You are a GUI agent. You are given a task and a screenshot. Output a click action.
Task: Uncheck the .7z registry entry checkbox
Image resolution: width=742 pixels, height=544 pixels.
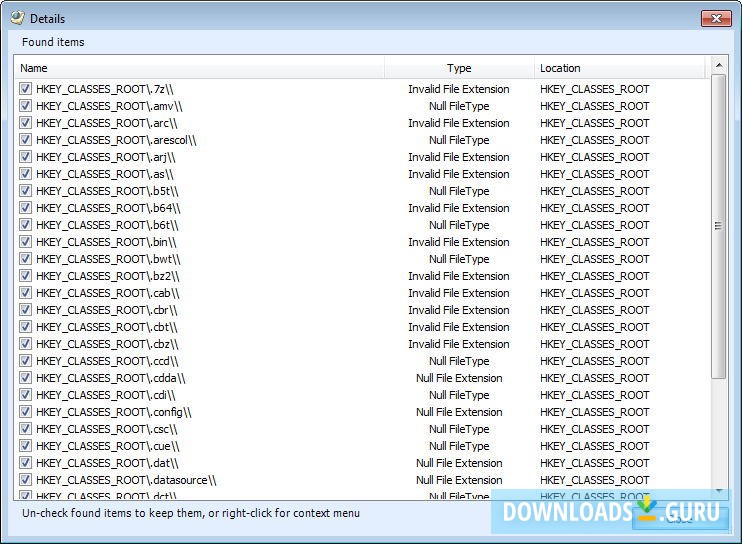[x=26, y=89]
